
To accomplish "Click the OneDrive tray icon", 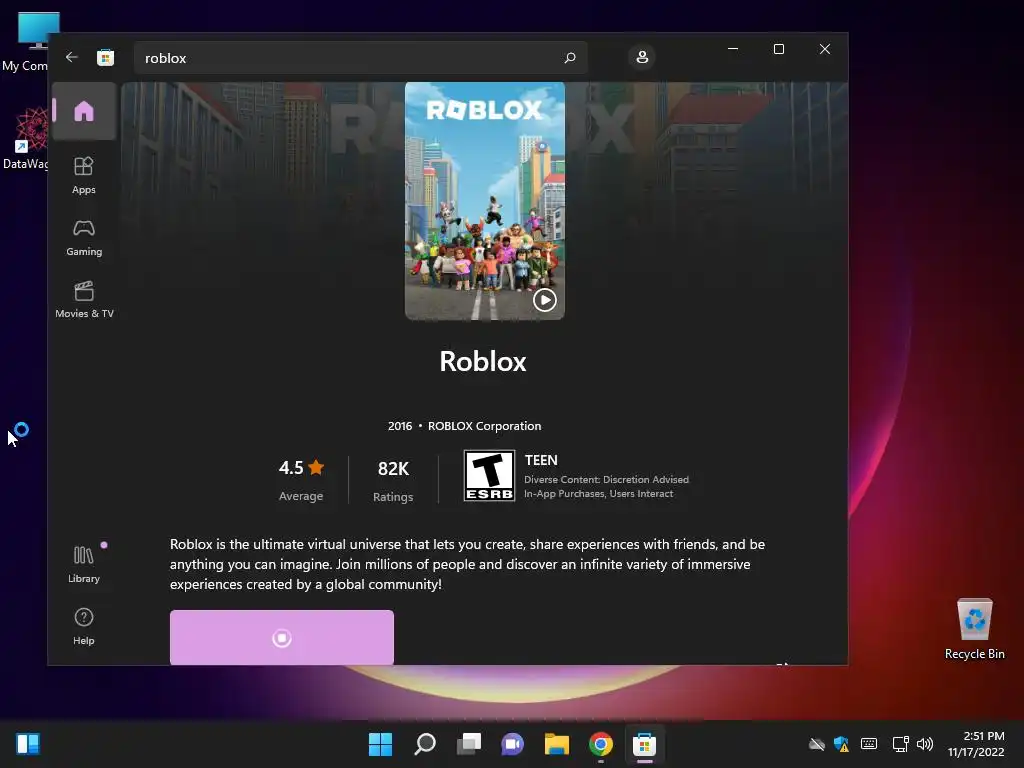I will point(816,744).
